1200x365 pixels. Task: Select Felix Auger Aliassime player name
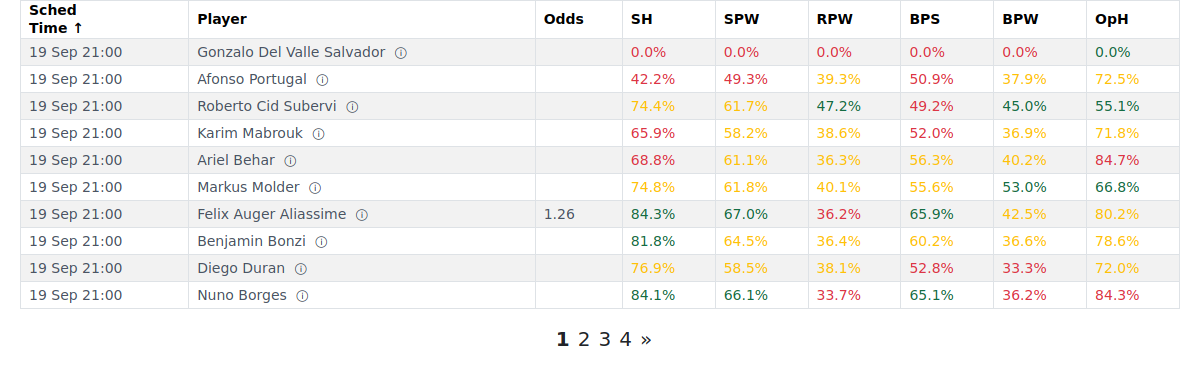(x=272, y=214)
